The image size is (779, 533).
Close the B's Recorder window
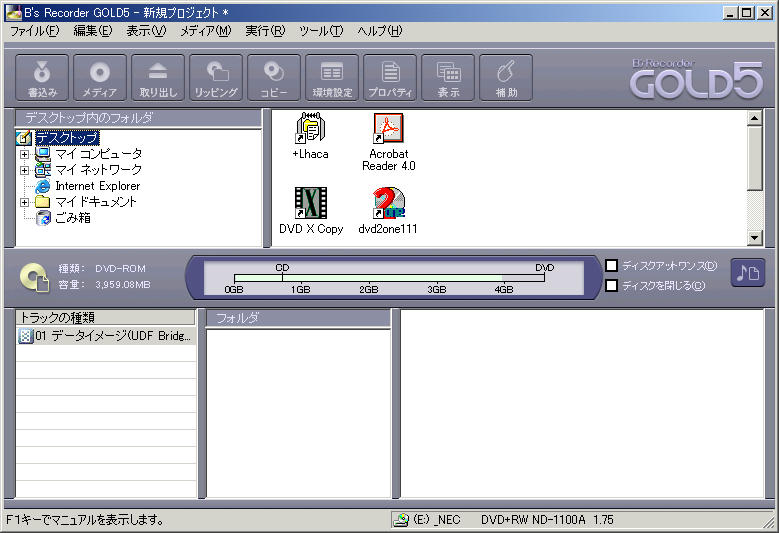tap(765, 13)
